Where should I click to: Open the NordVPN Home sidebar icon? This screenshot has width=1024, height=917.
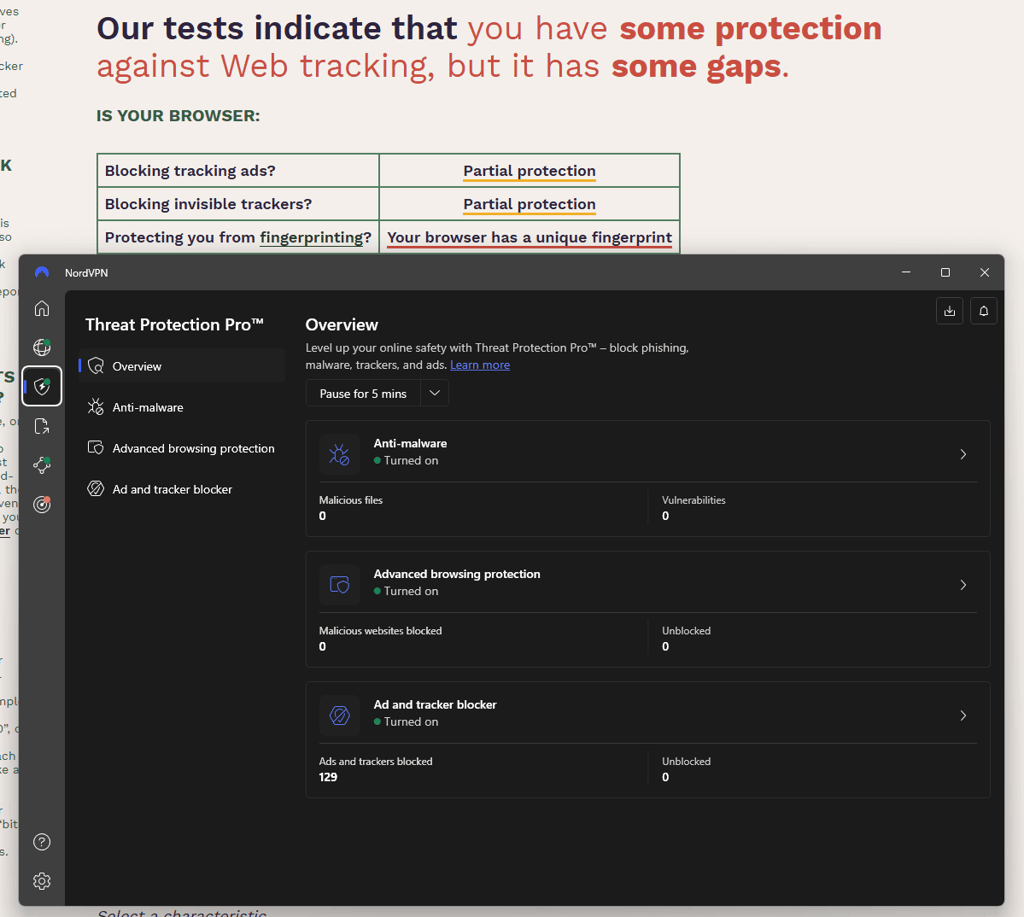coord(42,308)
